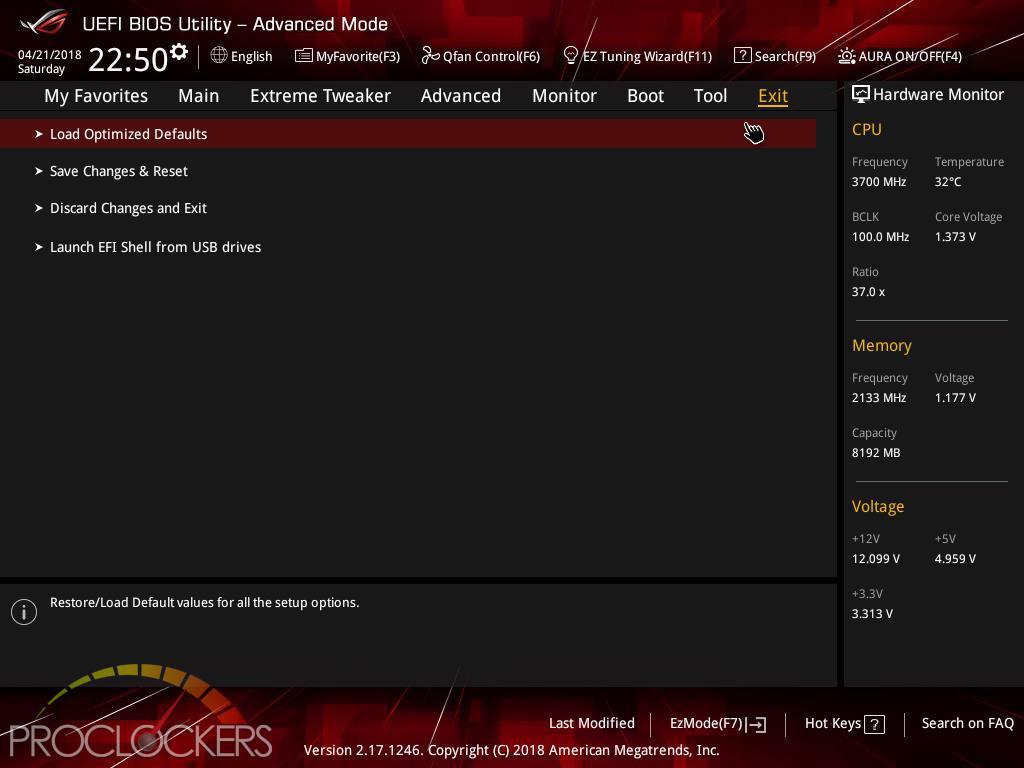Screen dimensions: 1024x768
Task: Choose Save Changes & Reset
Action: pyautogui.click(x=119, y=171)
